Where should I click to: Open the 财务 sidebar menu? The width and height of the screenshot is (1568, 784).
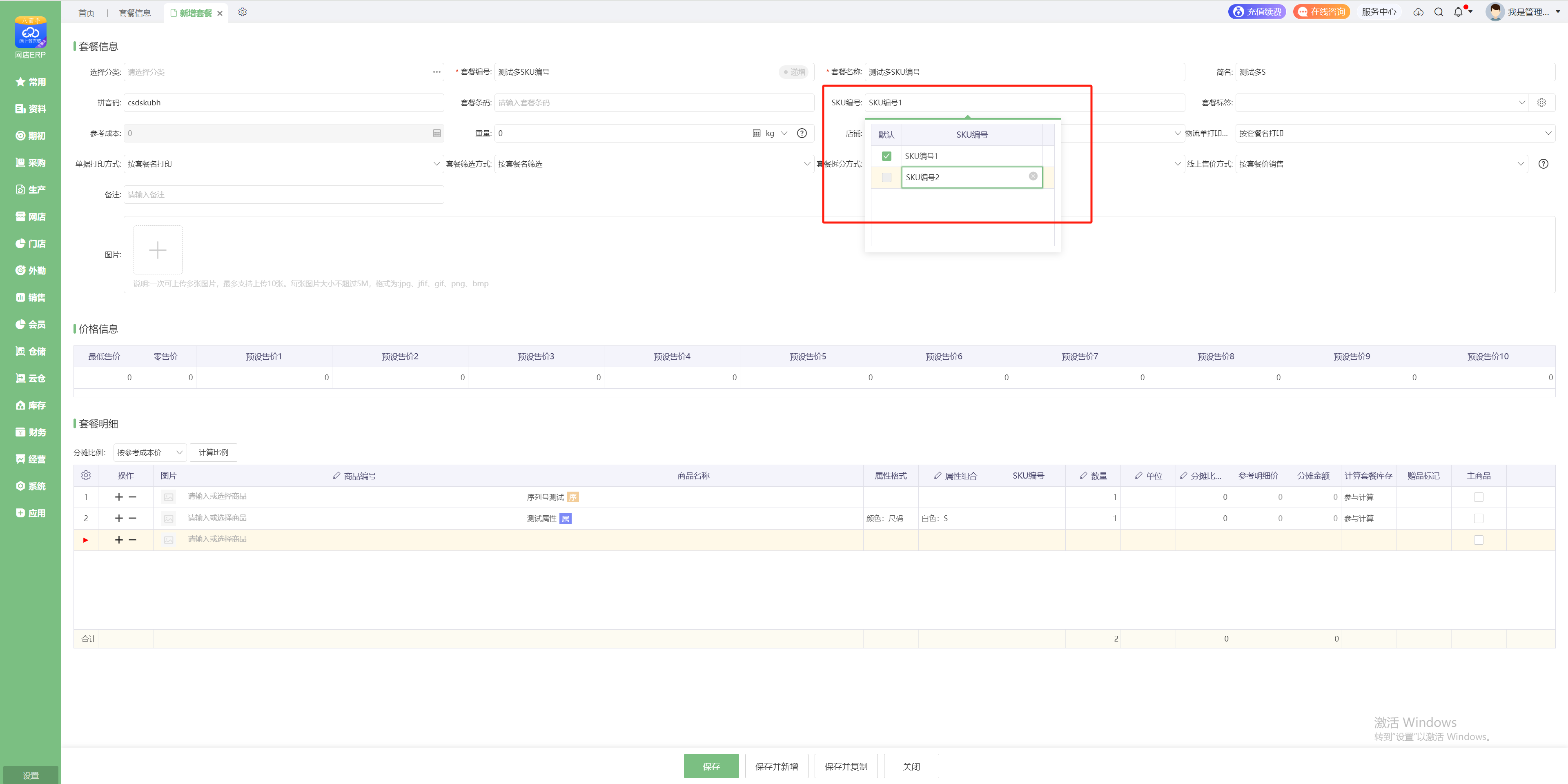[x=31, y=432]
